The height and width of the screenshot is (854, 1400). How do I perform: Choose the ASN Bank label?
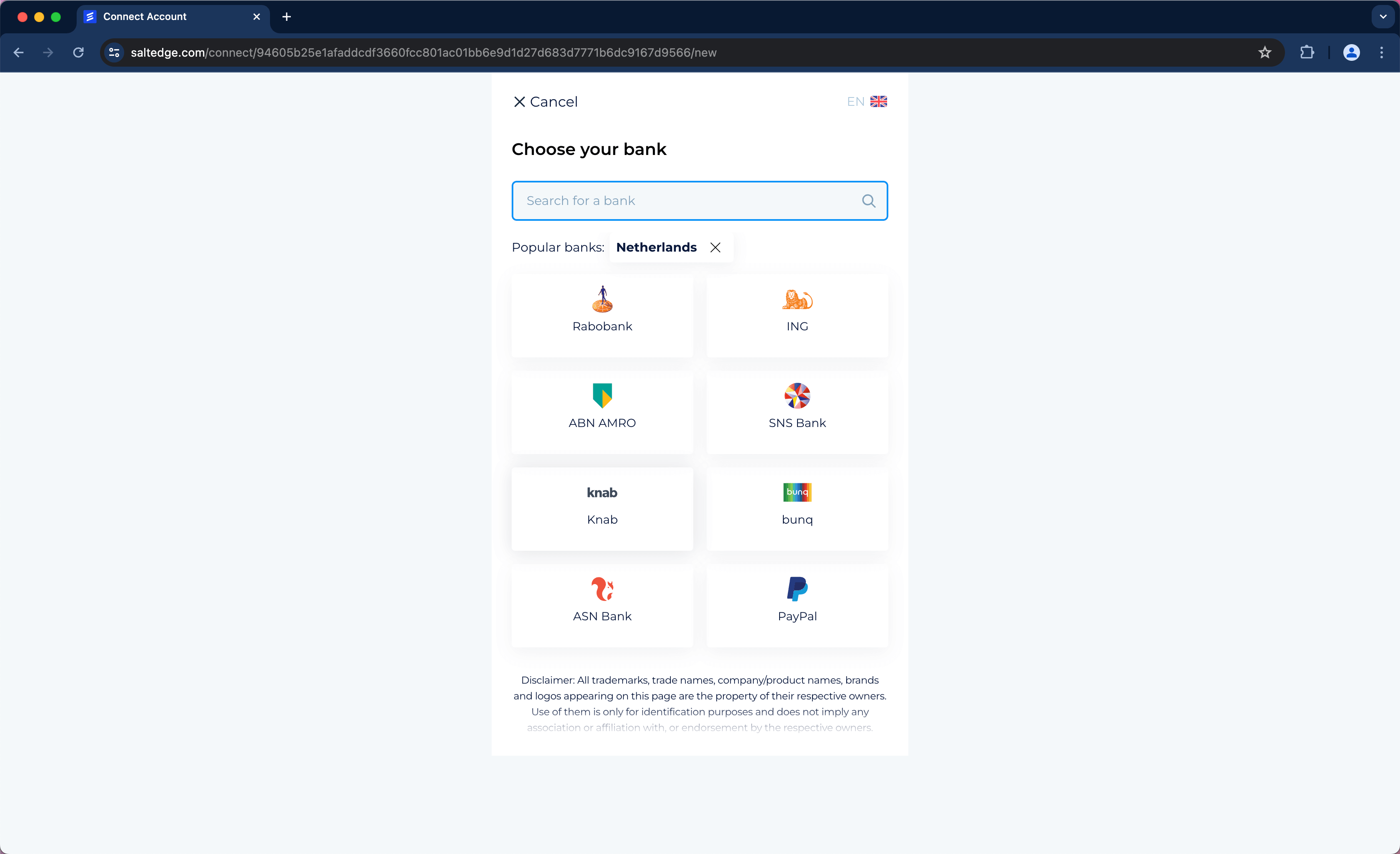pos(602,616)
